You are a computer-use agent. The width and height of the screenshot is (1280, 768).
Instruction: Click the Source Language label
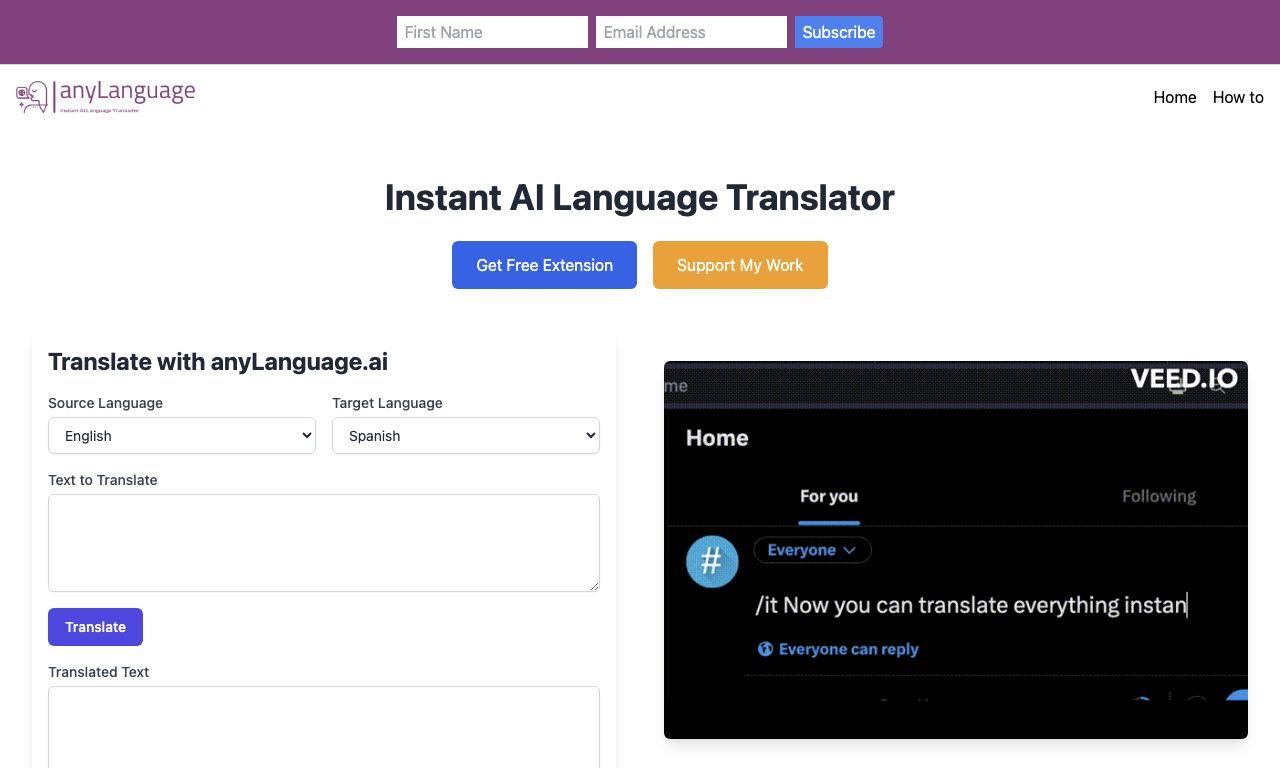coord(105,403)
